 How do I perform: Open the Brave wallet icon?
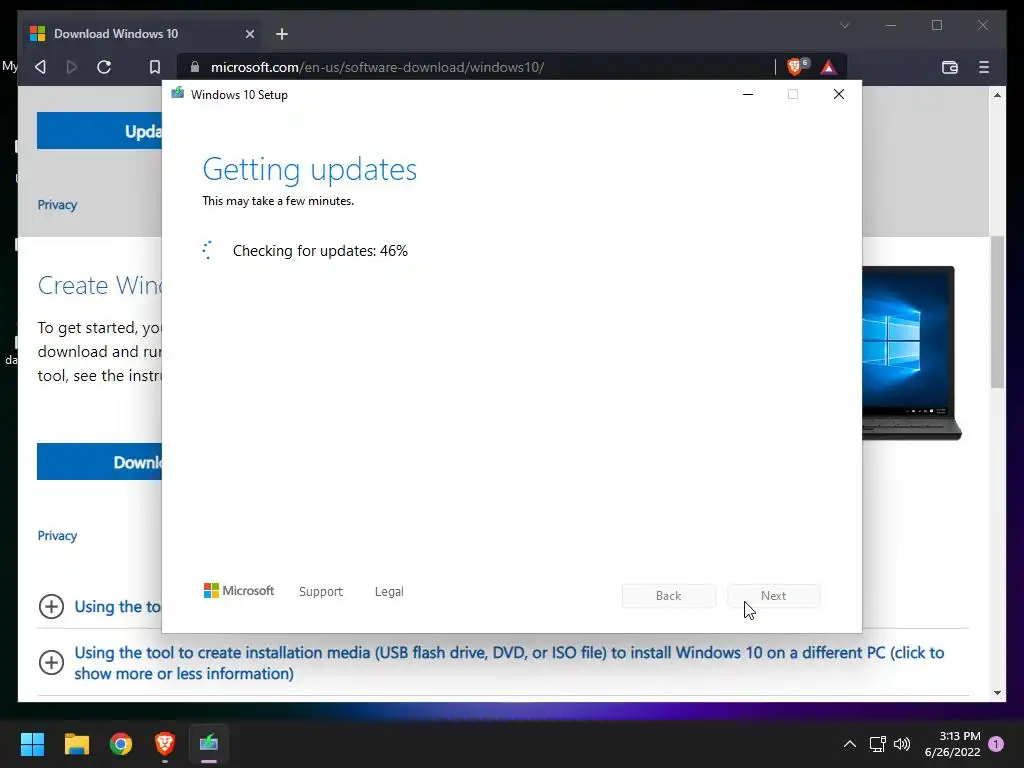(950, 67)
